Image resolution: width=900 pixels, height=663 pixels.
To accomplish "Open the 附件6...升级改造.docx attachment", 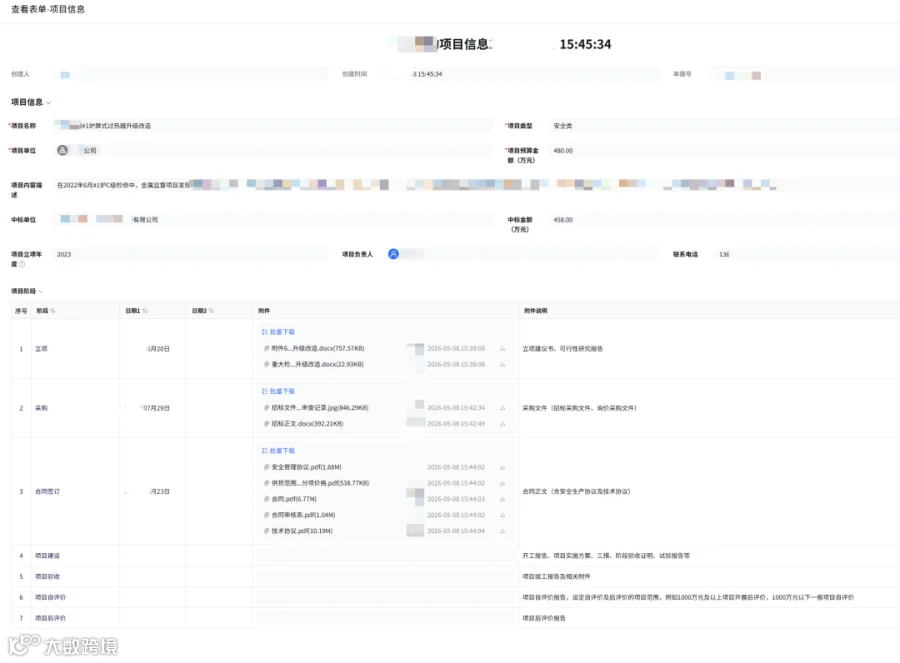I will pos(315,348).
